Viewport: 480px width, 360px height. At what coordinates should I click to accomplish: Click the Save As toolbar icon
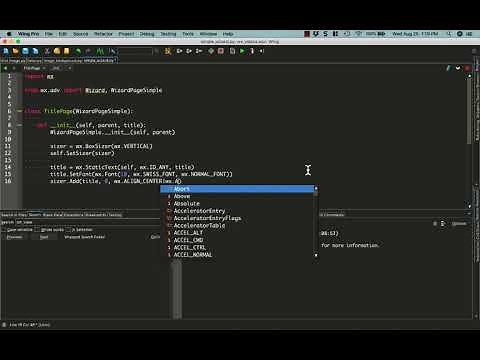tap(35, 51)
